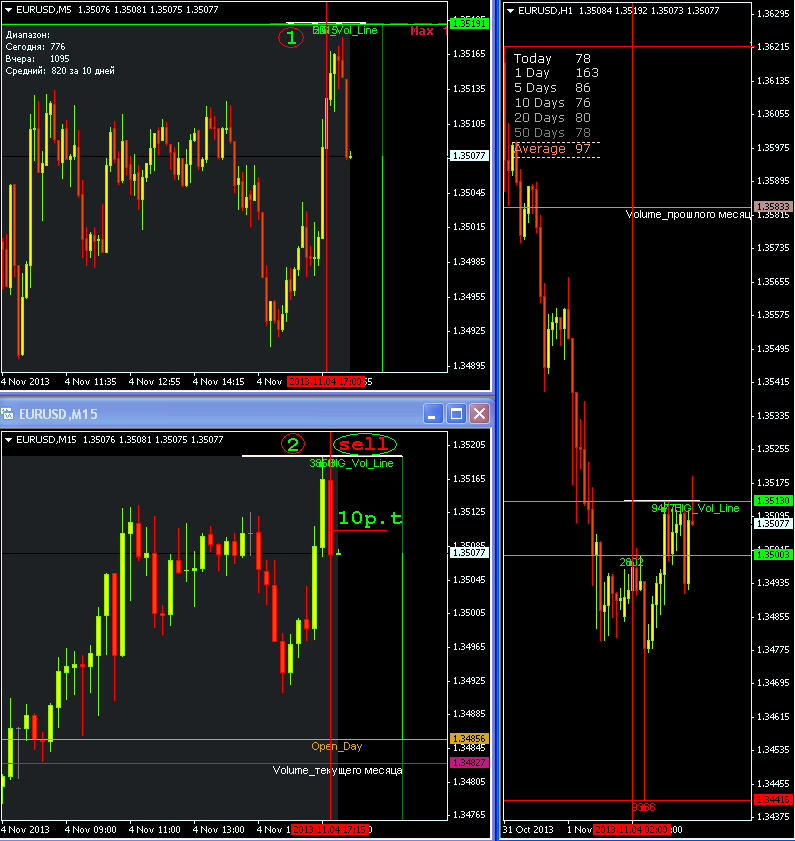Click the red 2013.11.04 17:00 time label

pos(326,382)
